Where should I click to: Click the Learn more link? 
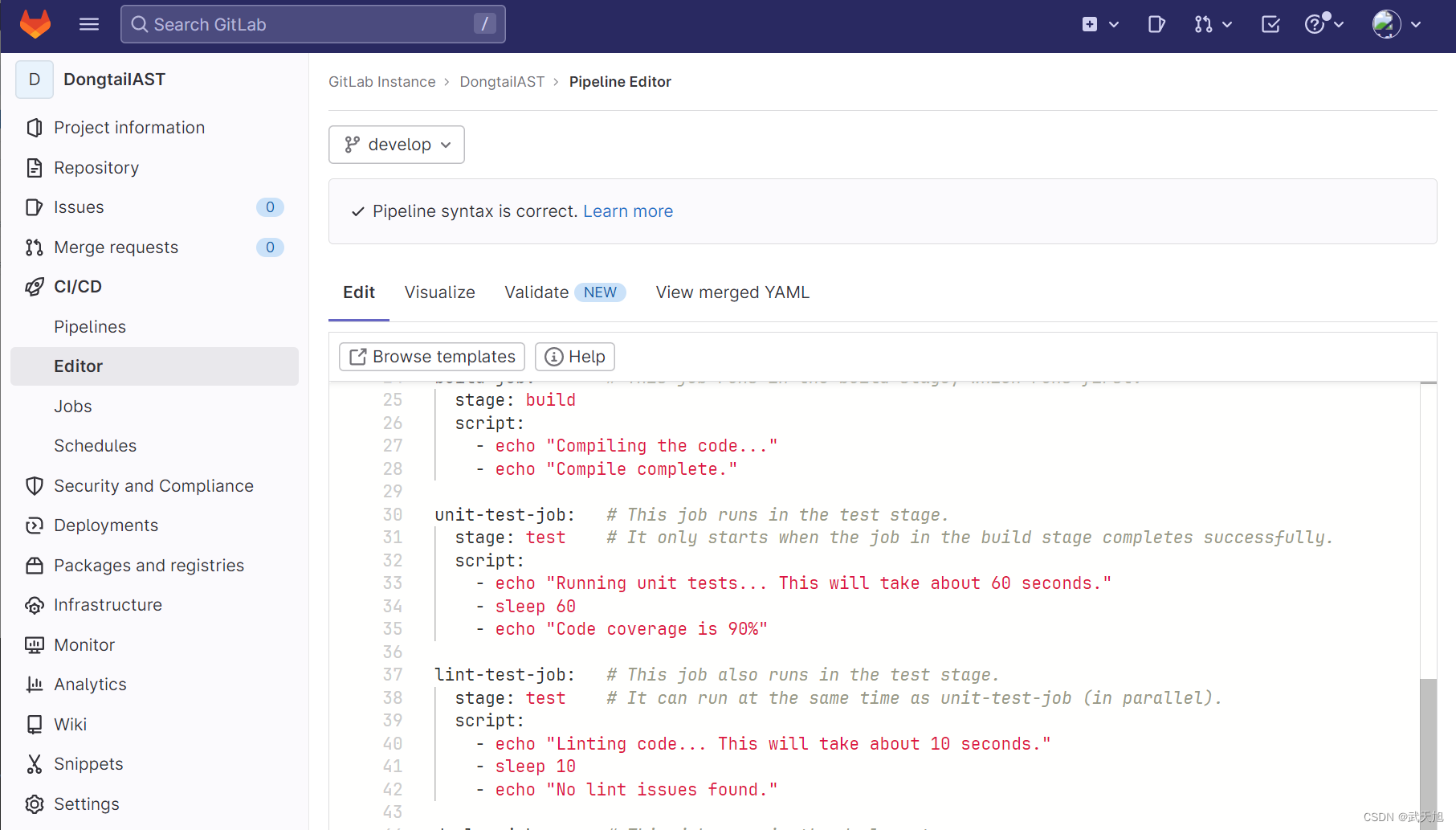(x=628, y=211)
